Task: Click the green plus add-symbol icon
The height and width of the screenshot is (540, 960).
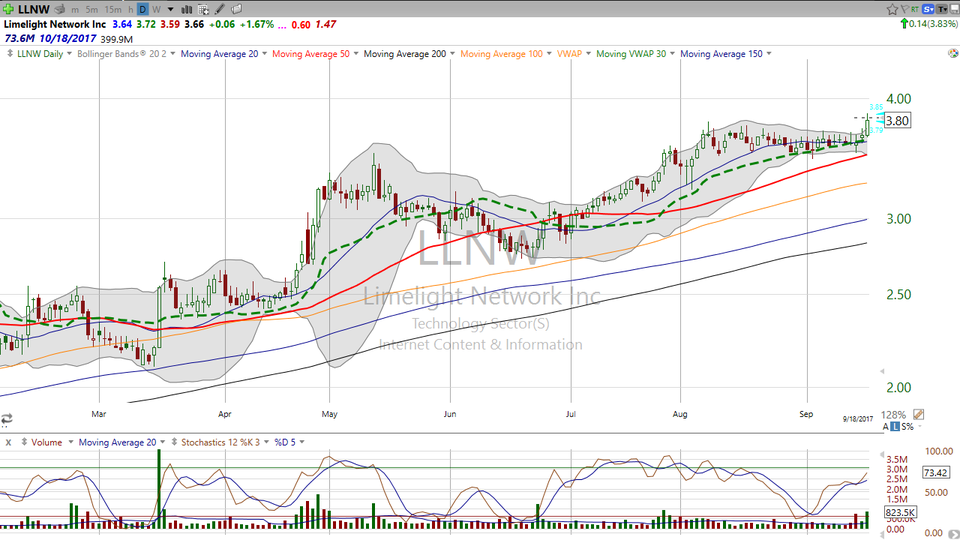Action: pos(8,9)
